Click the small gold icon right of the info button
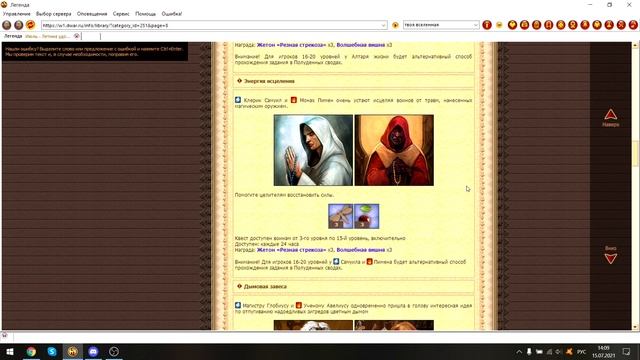The height and width of the screenshot is (360, 640). [499, 25]
